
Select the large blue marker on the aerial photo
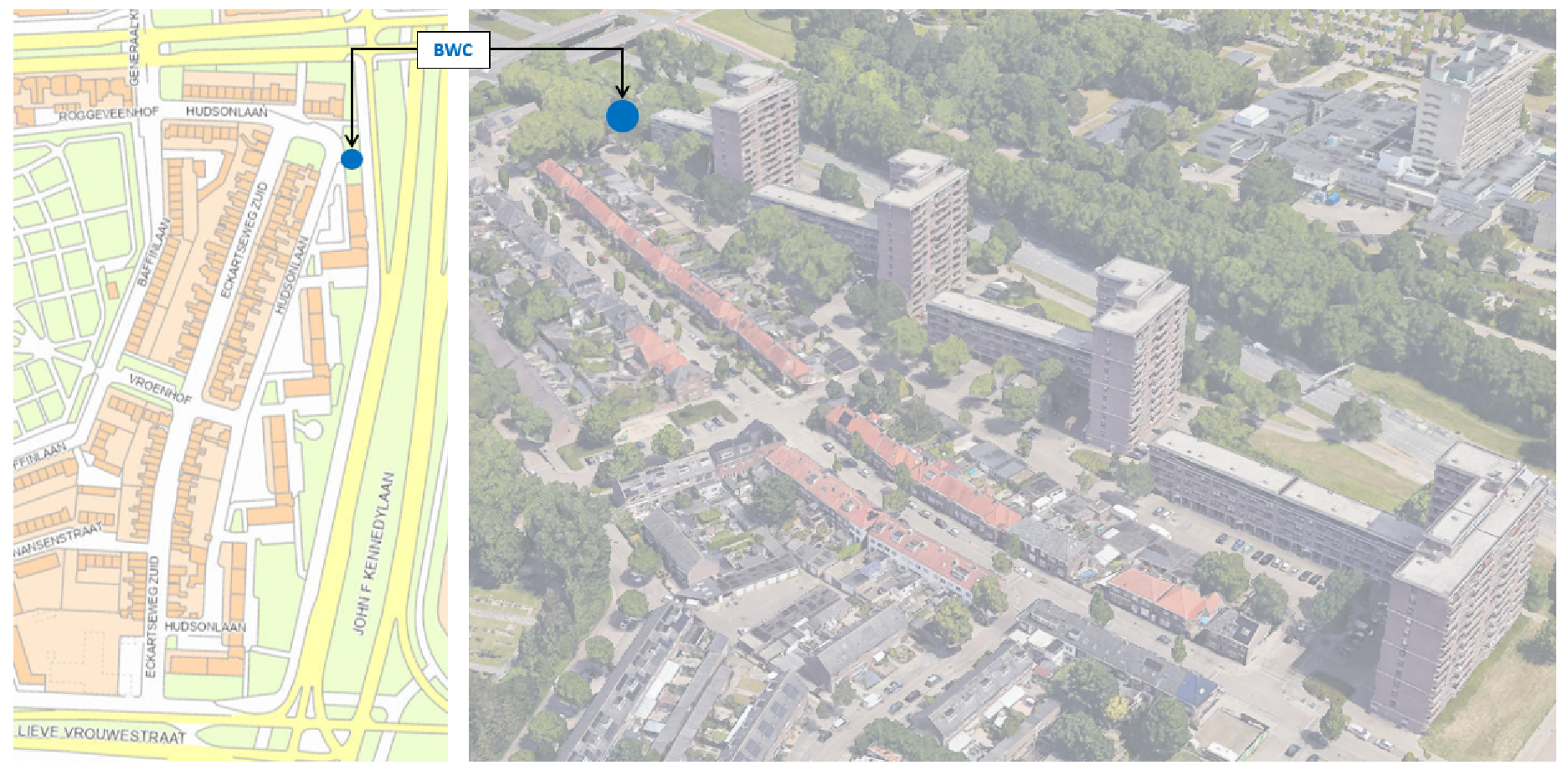tap(622, 116)
